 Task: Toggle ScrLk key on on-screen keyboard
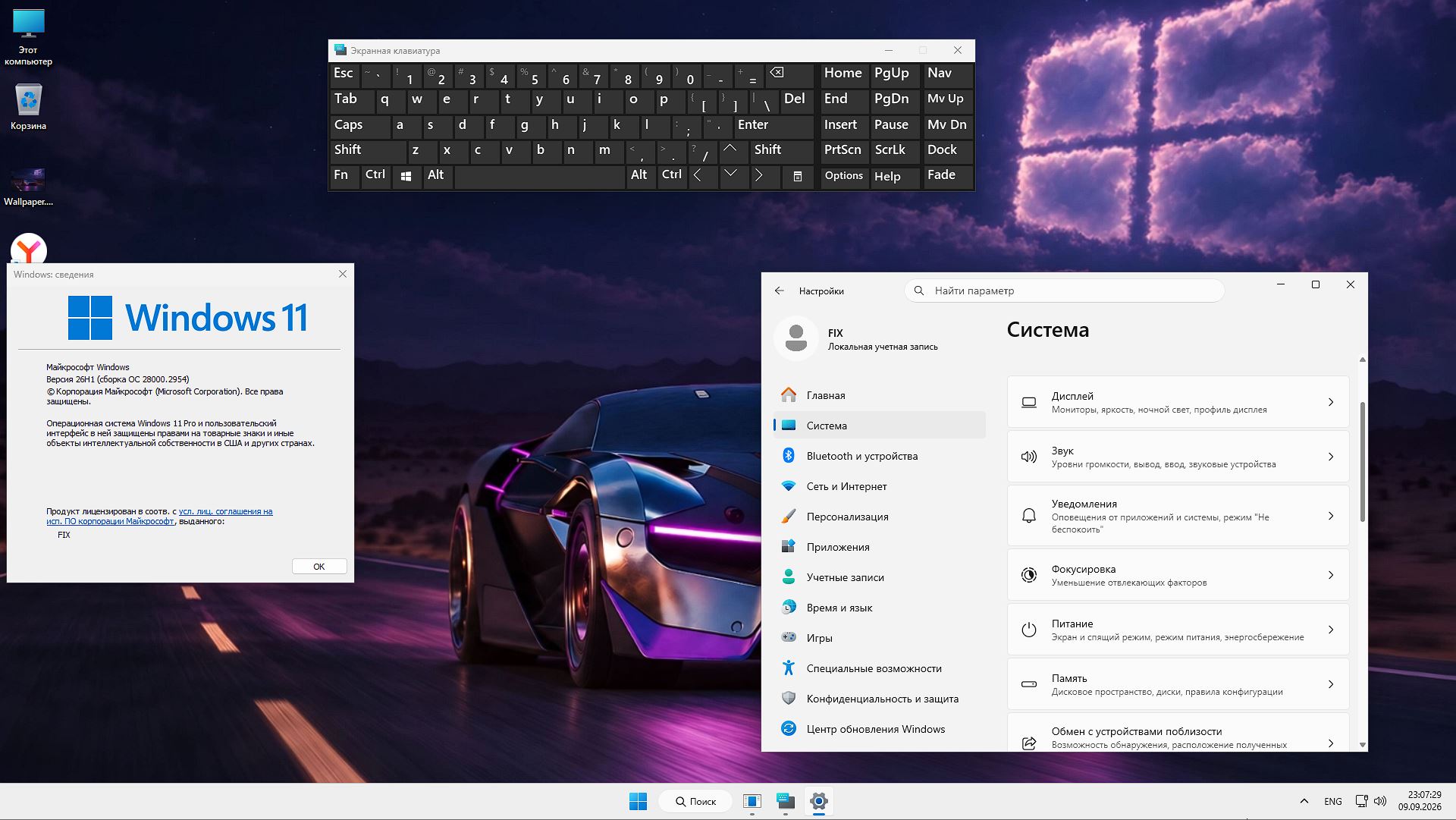894,150
